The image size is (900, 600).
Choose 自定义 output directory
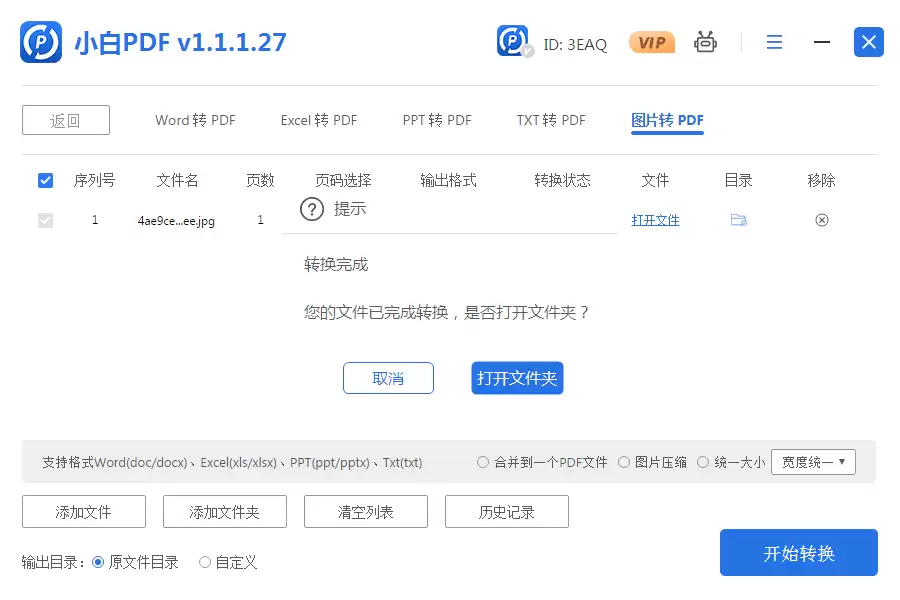point(205,562)
